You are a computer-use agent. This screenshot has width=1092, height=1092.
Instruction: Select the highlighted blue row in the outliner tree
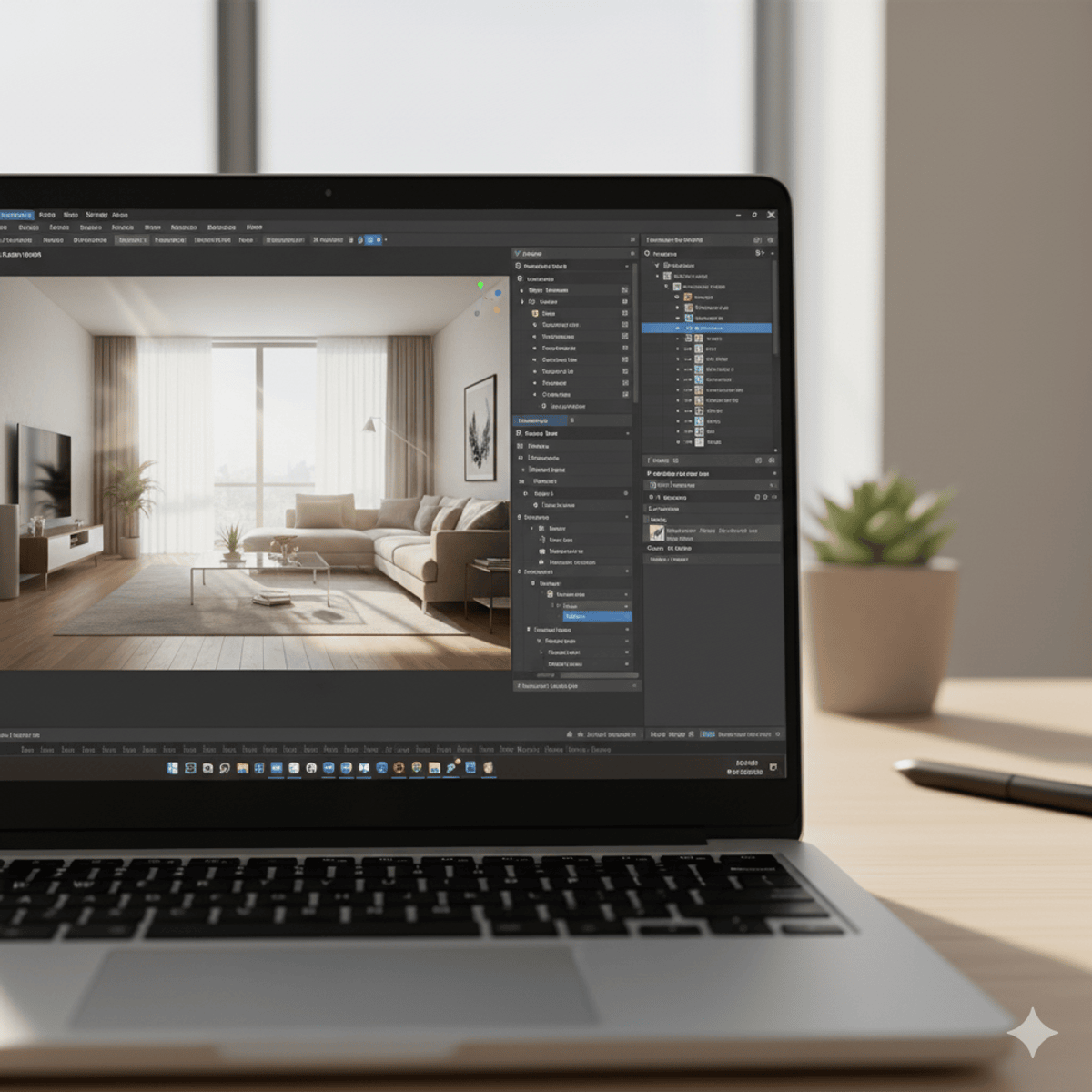click(x=706, y=328)
